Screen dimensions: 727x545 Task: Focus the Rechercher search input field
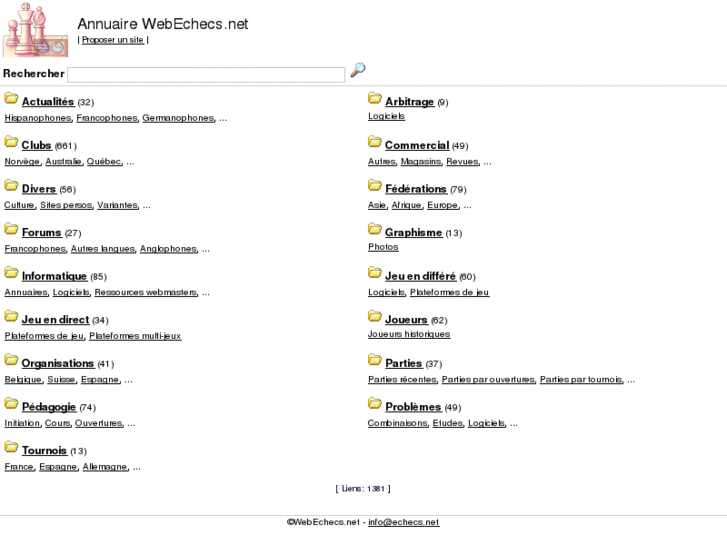[x=206, y=75]
